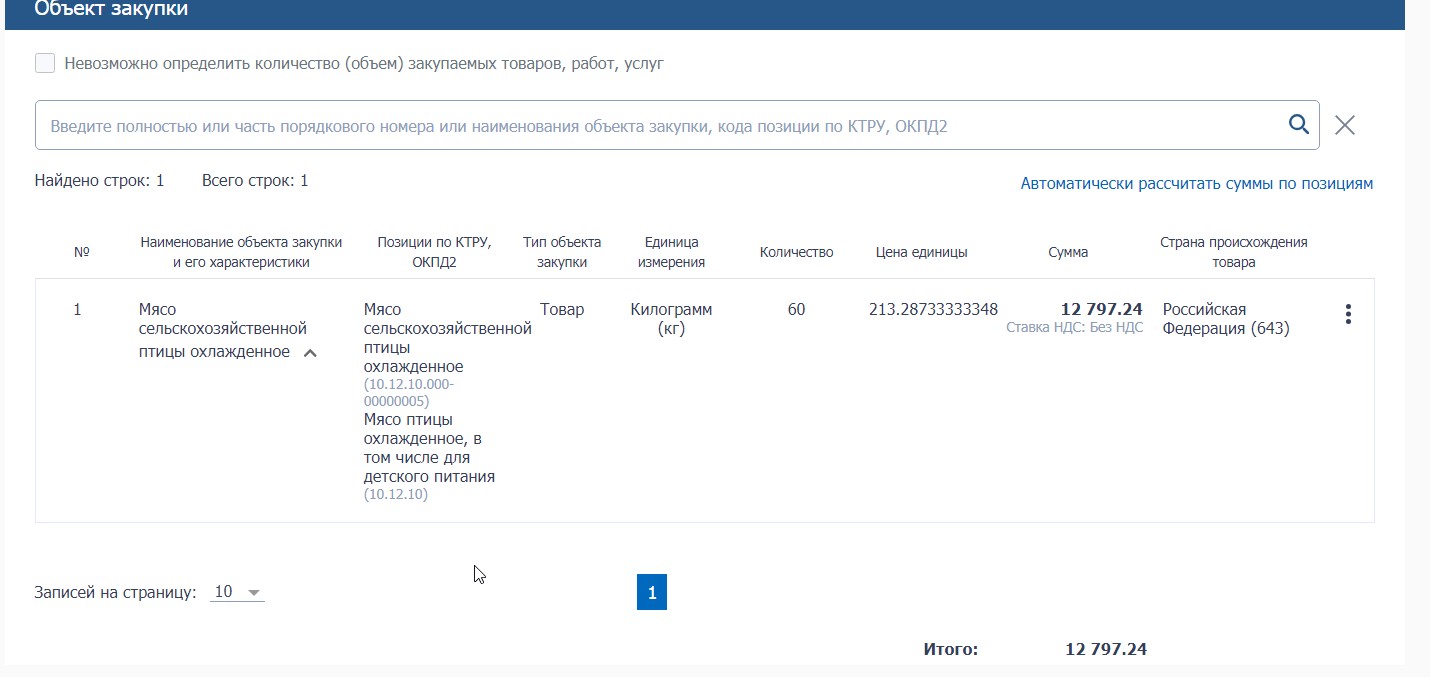This screenshot has width=1430, height=677.
Task: Click 'Тип объекта закупки' column header
Action: tap(562, 252)
